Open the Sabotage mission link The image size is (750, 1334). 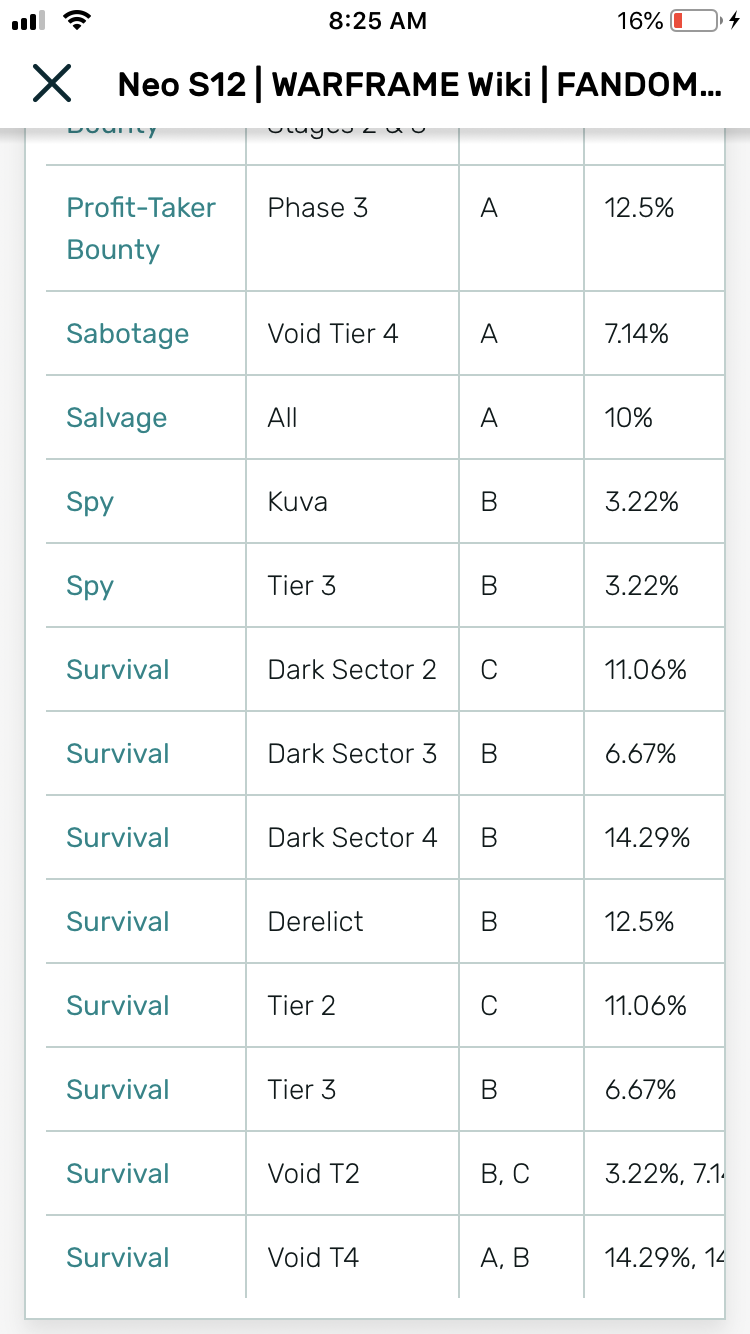(127, 334)
